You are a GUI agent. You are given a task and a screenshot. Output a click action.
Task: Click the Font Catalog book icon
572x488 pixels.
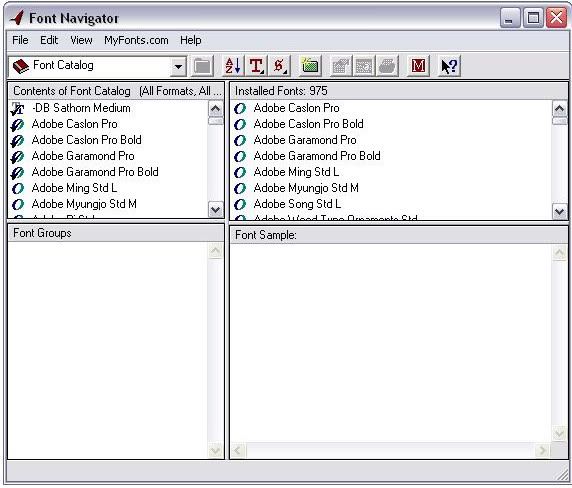21,66
